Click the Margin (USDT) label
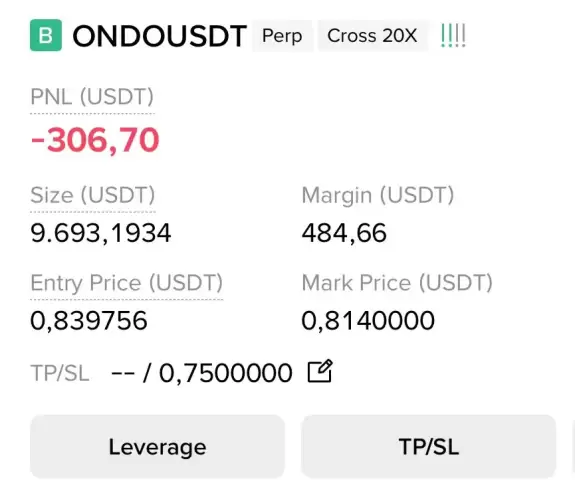Viewport: 575px width, 501px height. click(x=378, y=195)
